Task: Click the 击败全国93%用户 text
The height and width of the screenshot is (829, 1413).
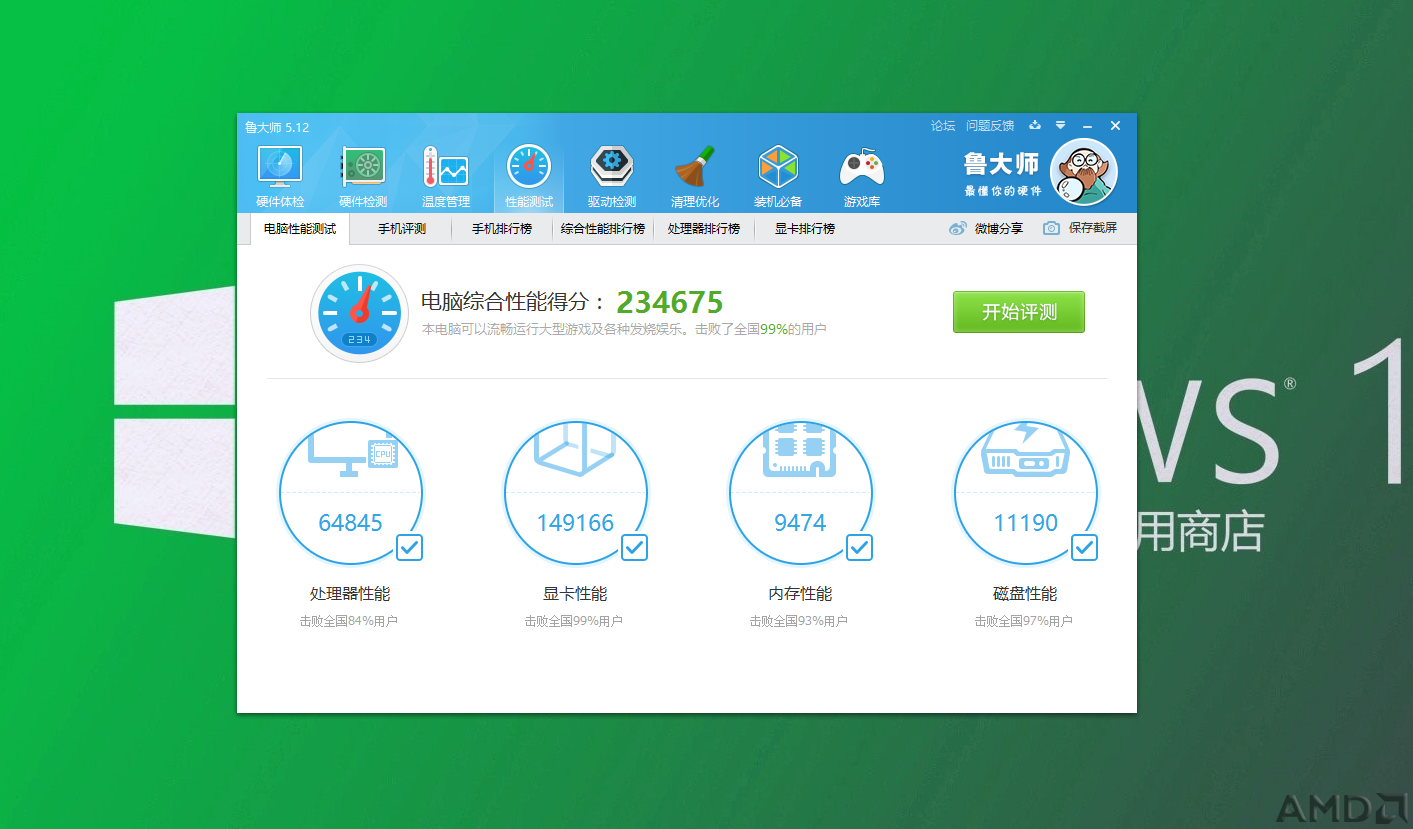Action: tap(799, 621)
